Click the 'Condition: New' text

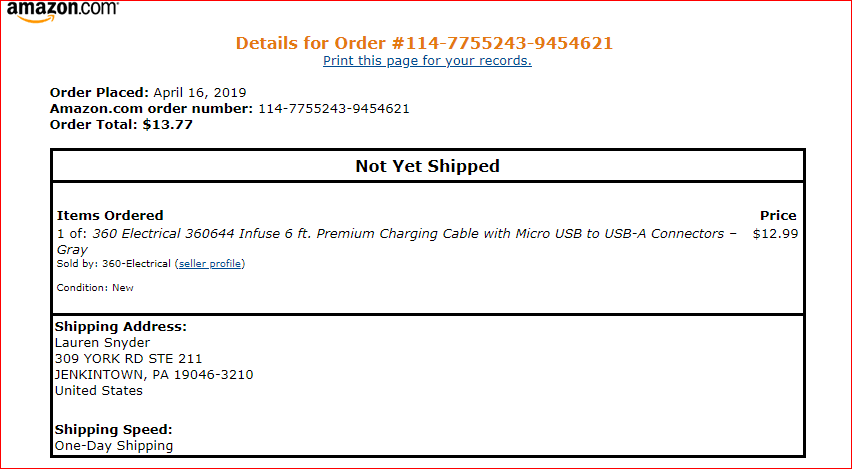pos(95,288)
